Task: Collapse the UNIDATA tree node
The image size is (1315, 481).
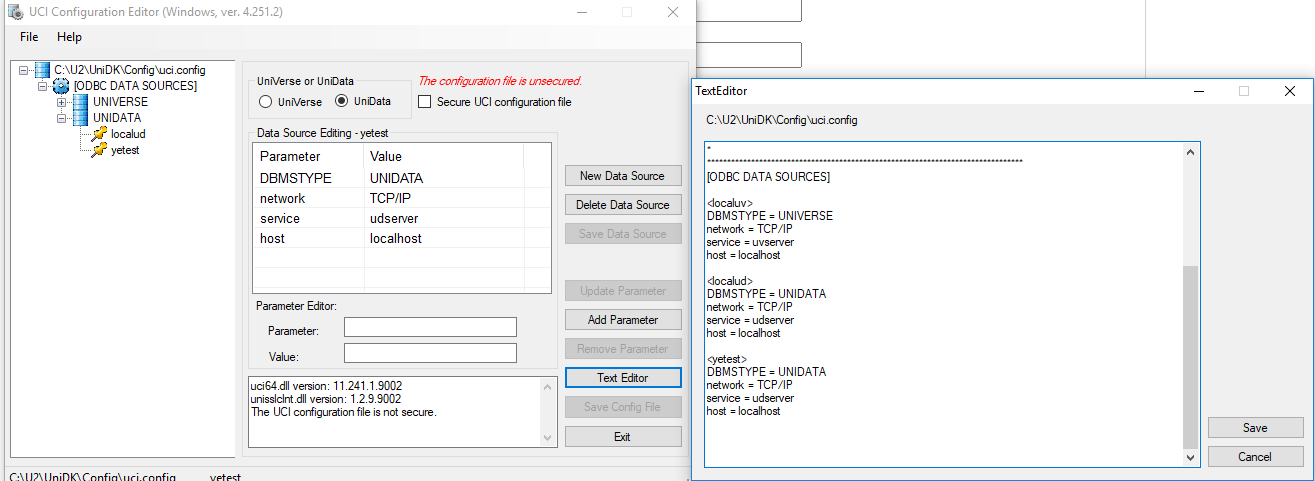Action: pyautogui.click(x=61, y=118)
